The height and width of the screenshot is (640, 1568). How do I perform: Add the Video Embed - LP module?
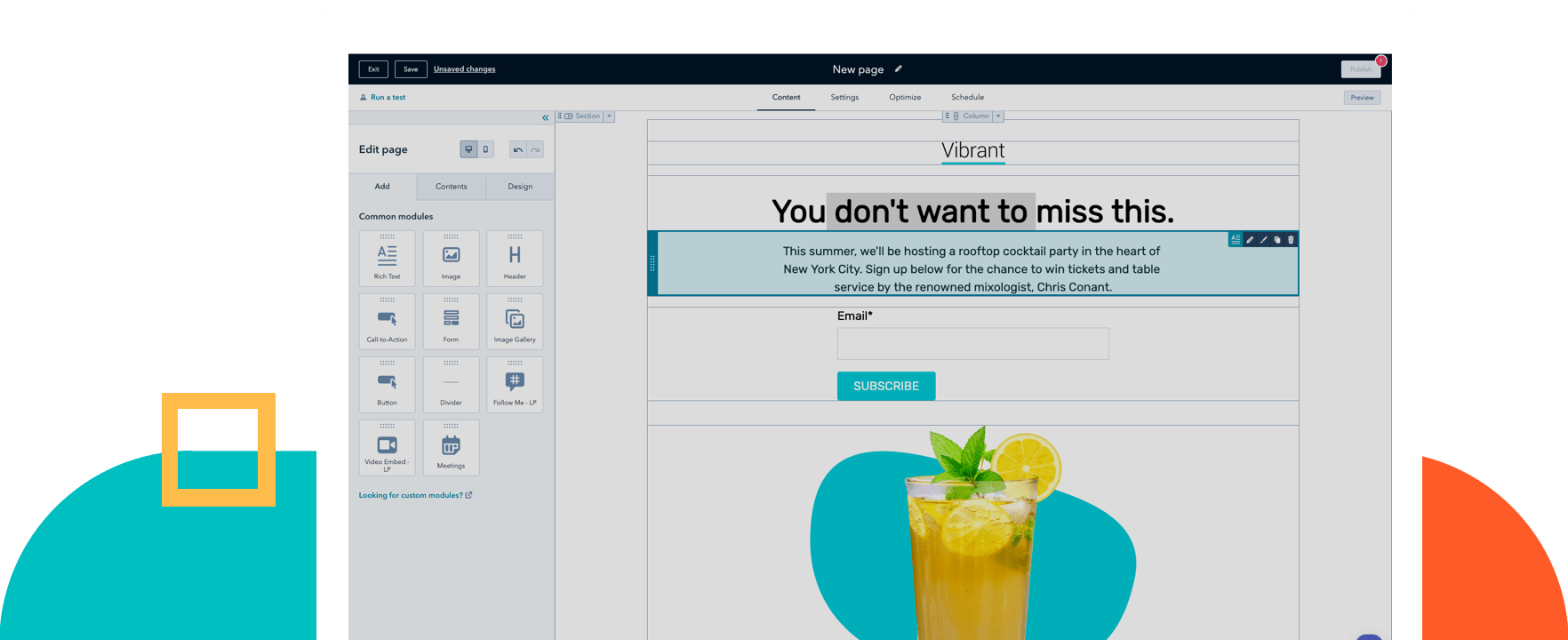(387, 448)
